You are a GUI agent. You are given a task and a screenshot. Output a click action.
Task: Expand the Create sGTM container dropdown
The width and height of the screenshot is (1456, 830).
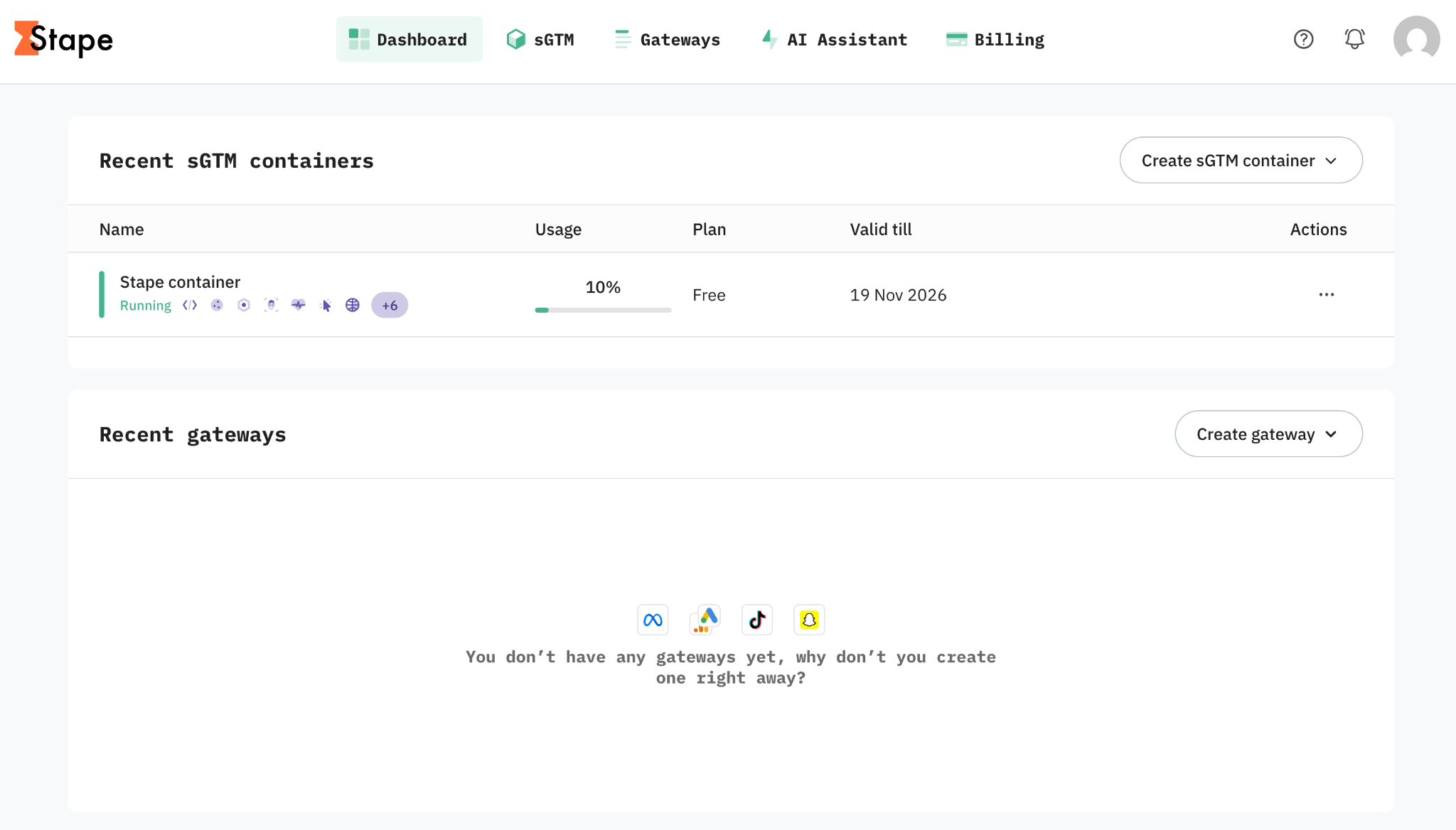[1241, 160]
